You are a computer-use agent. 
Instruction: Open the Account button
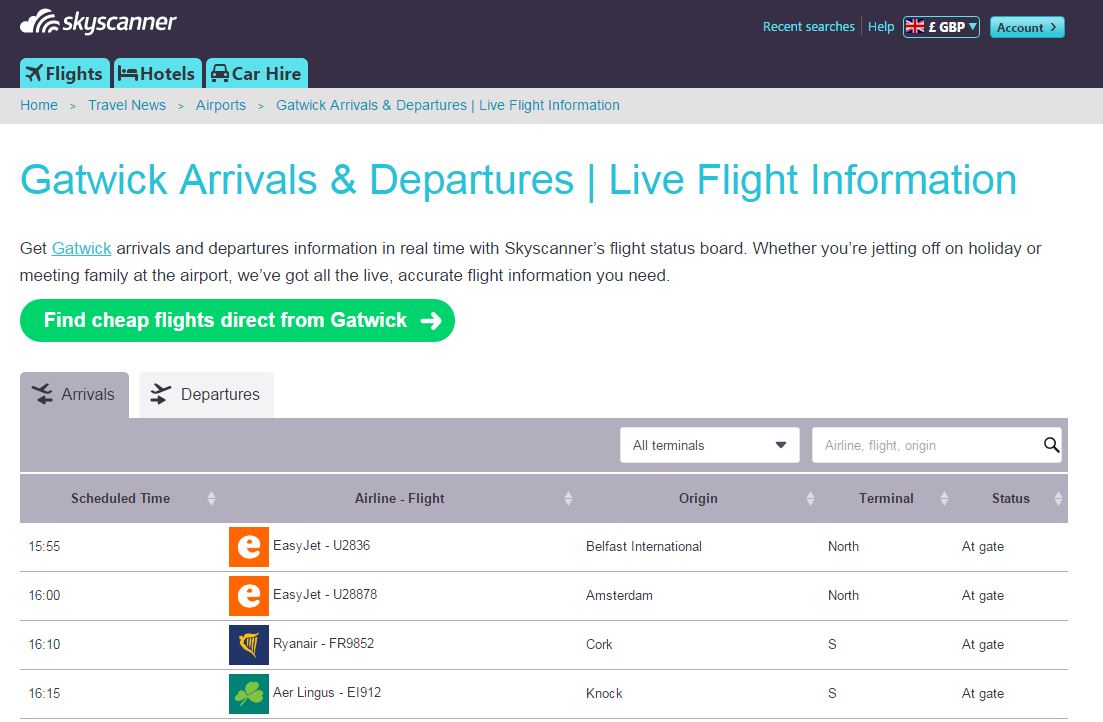pos(1026,27)
